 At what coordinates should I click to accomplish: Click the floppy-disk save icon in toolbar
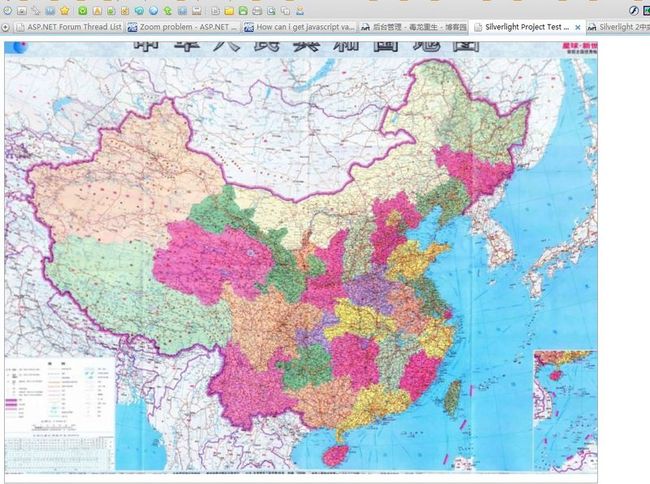click(x=196, y=11)
